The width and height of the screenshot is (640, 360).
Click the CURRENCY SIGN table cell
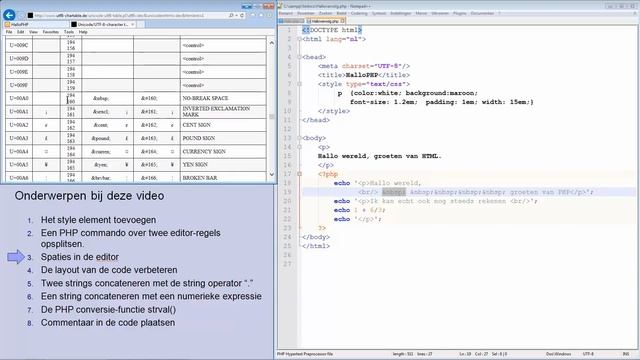click(223, 151)
